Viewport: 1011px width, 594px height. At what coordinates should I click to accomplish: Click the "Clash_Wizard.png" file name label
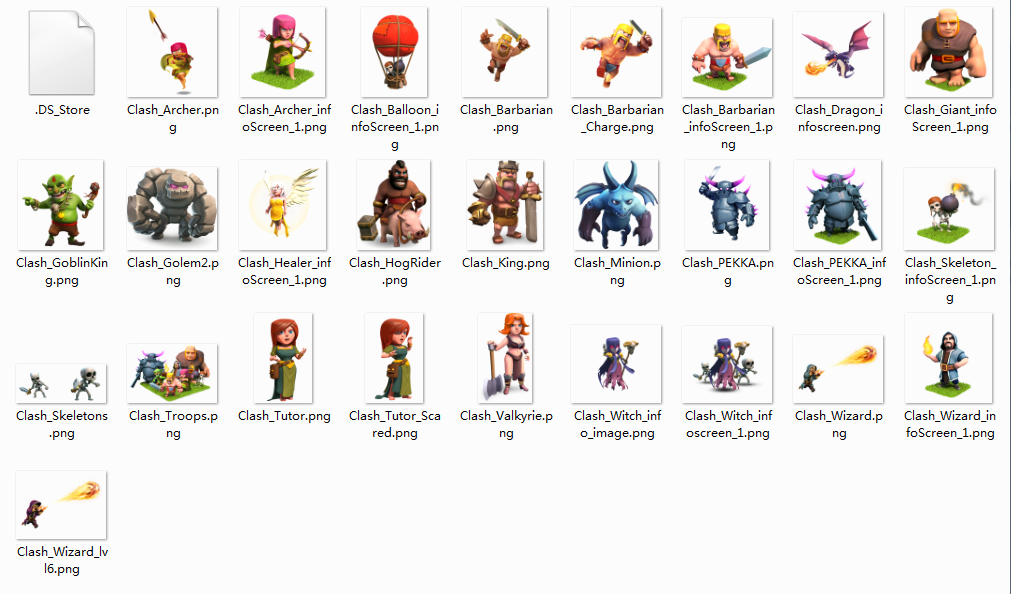pyautogui.click(x=839, y=424)
